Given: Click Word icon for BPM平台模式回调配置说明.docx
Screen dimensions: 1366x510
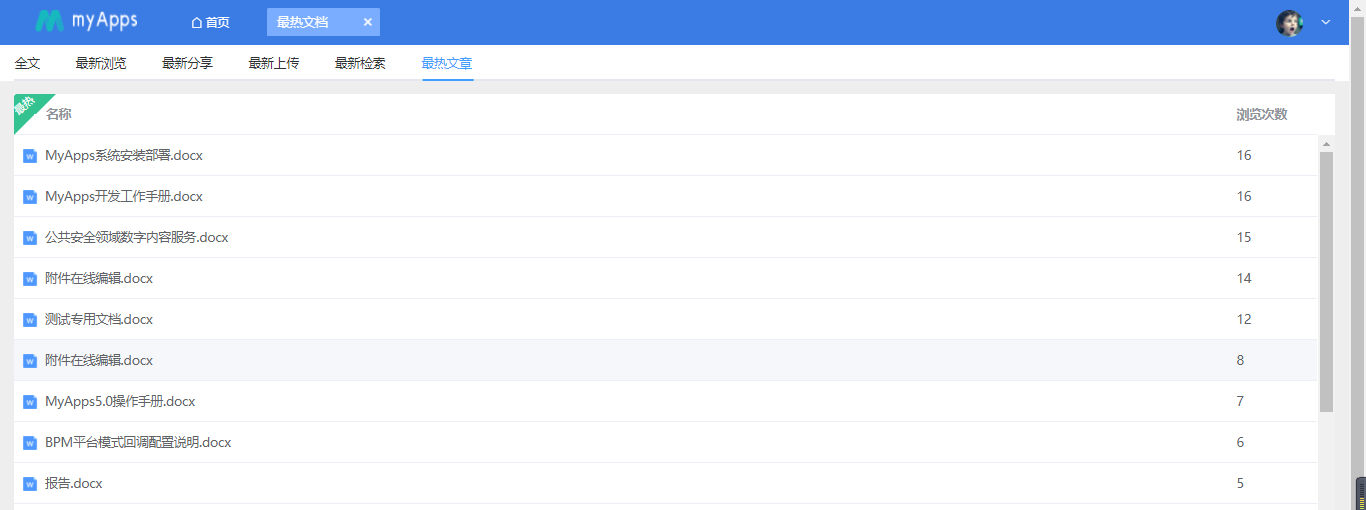Looking at the screenshot, I should tap(30, 443).
